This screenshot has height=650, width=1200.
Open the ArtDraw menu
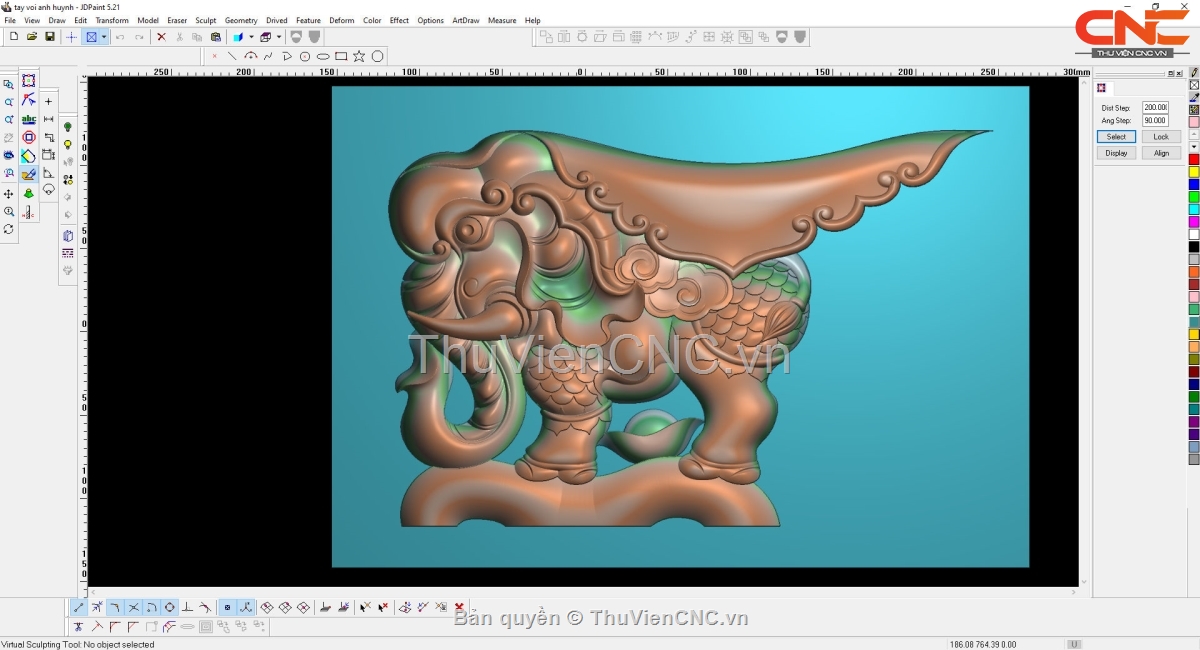pyautogui.click(x=465, y=20)
